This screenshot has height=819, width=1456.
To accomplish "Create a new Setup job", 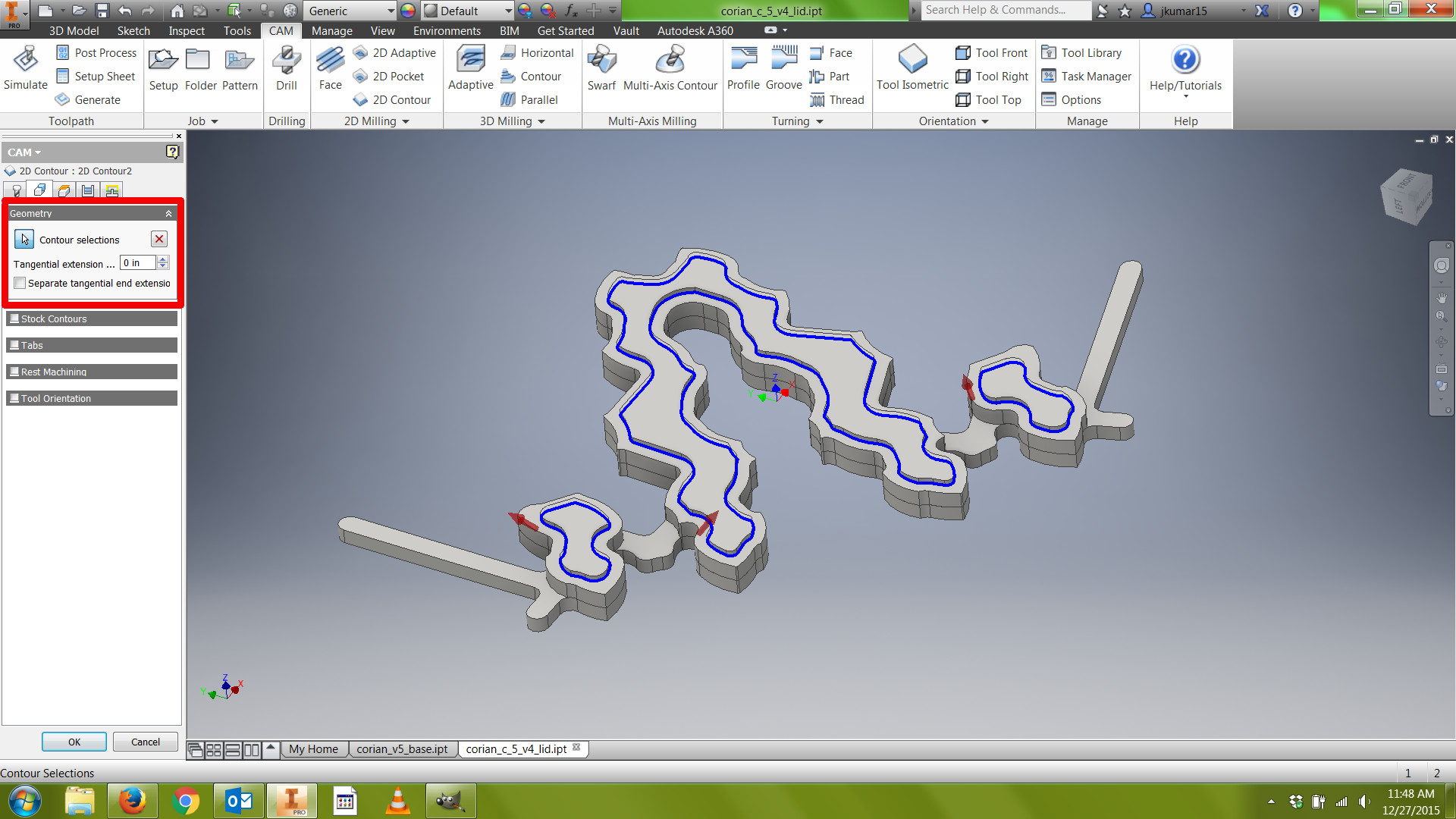I will (x=163, y=68).
